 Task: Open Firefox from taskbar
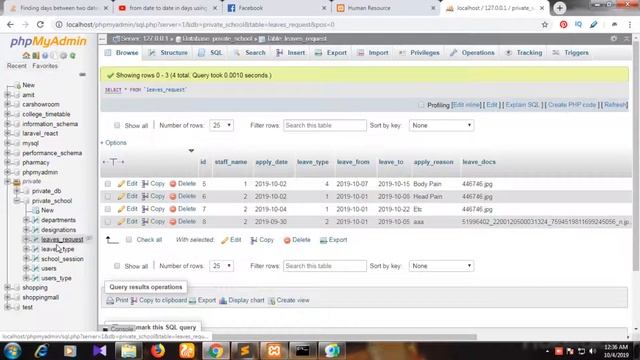point(158,351)
